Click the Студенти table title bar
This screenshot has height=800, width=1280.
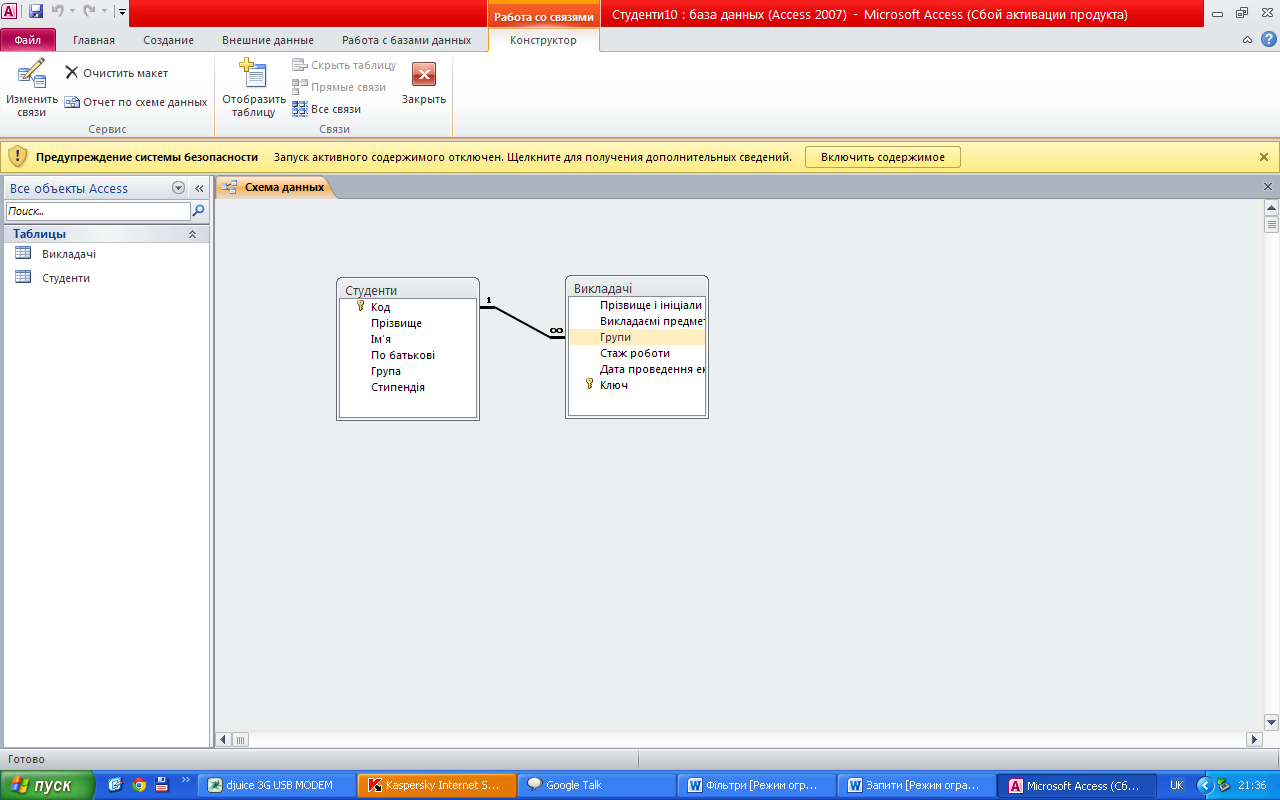point(408,290)
